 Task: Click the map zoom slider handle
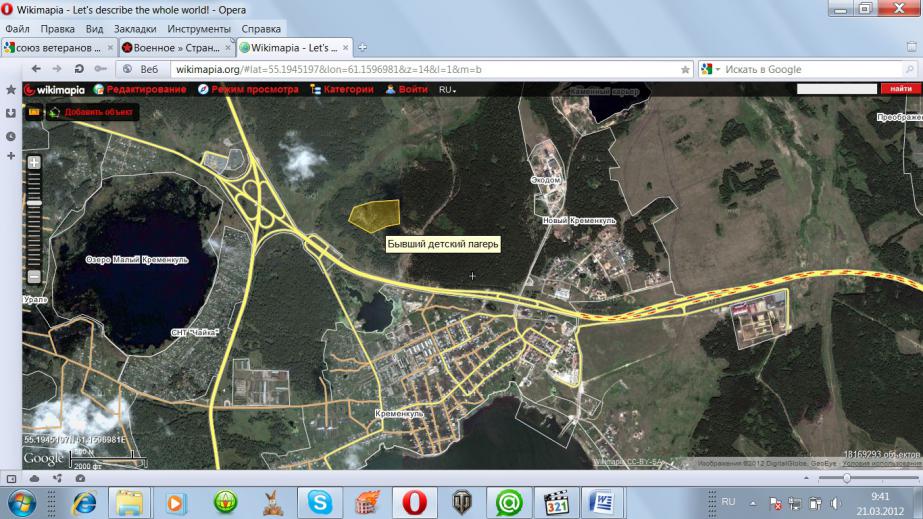point(34,202)
